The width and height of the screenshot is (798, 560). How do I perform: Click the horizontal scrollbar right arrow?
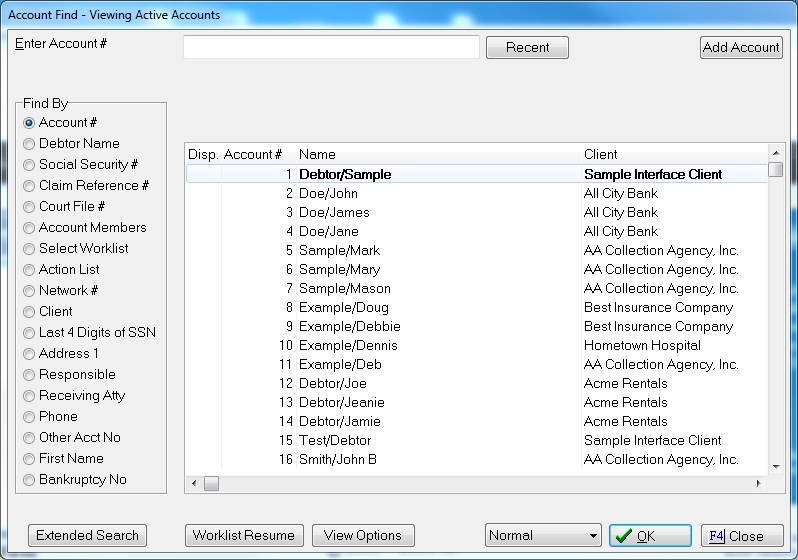[758, 484]
